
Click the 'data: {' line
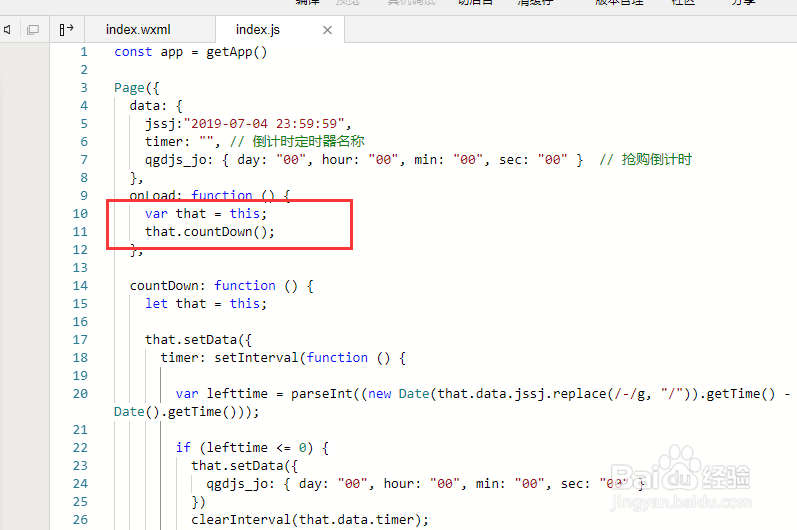[156, 106]
